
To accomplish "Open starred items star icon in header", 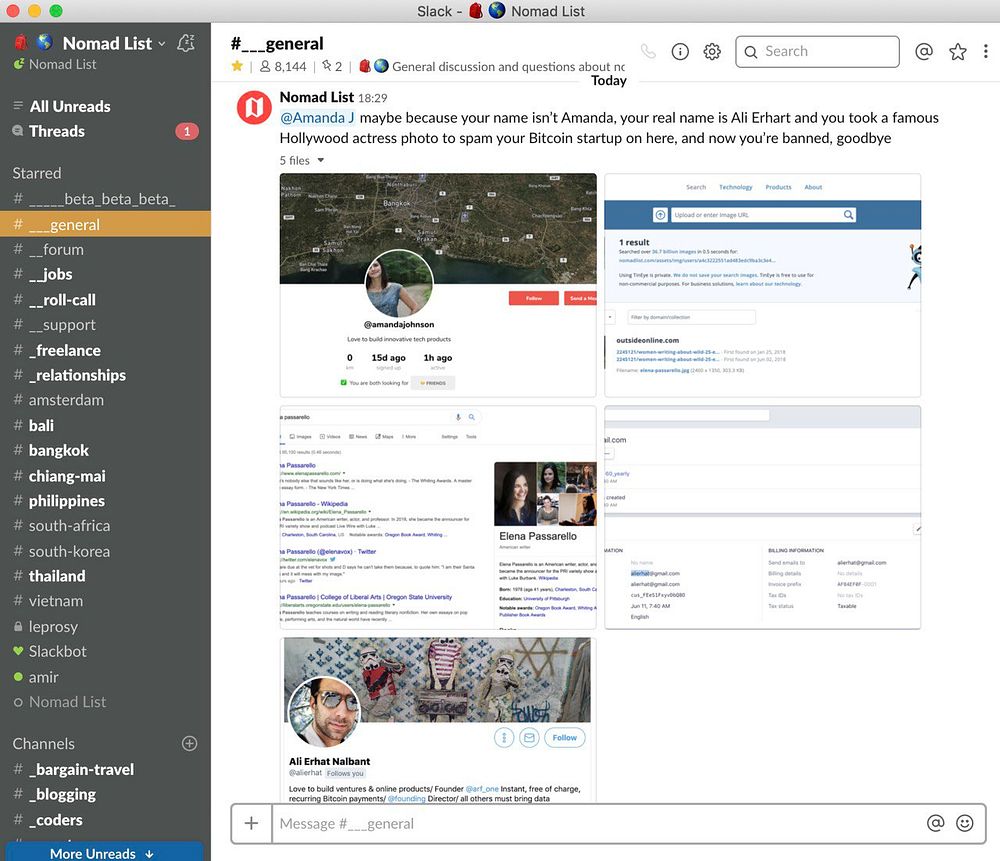I will [x=957, y=52].
